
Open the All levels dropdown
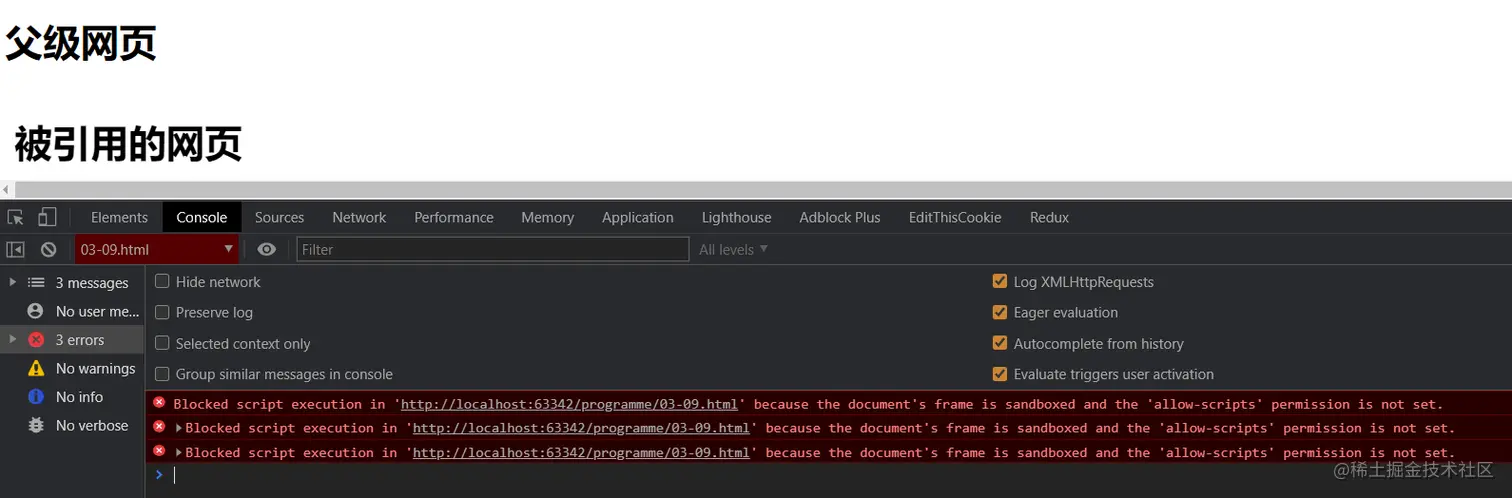[733, 249]
